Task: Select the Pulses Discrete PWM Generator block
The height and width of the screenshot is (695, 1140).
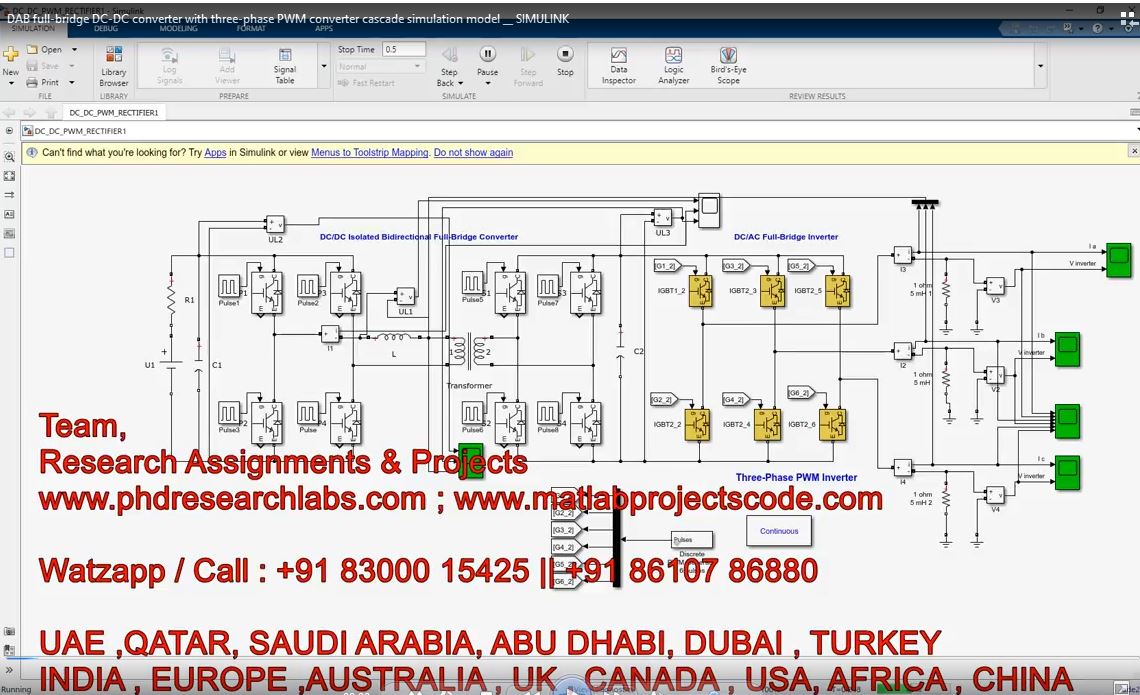Action: (x=691, y=539)
